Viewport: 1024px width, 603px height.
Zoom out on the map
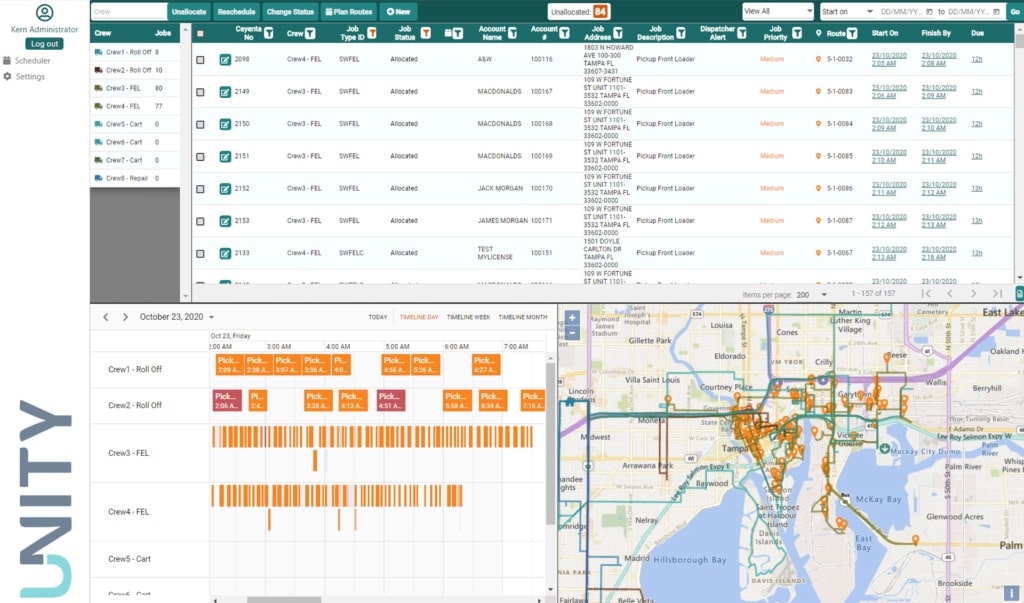click(x=572, y=332)
